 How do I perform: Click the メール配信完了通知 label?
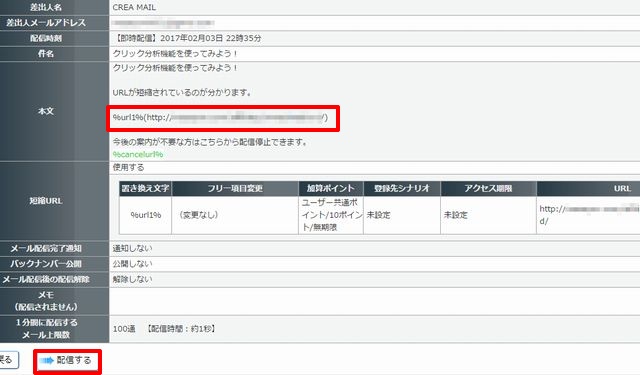coord(46,249)
